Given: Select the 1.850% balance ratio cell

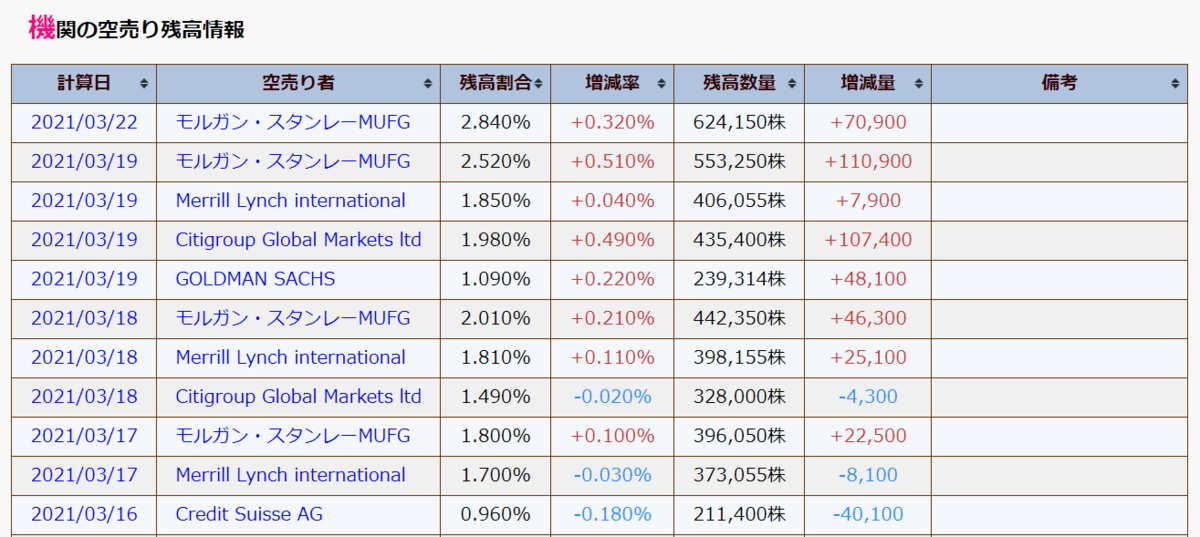Looking at the screenshot, I should pos(495,200).
